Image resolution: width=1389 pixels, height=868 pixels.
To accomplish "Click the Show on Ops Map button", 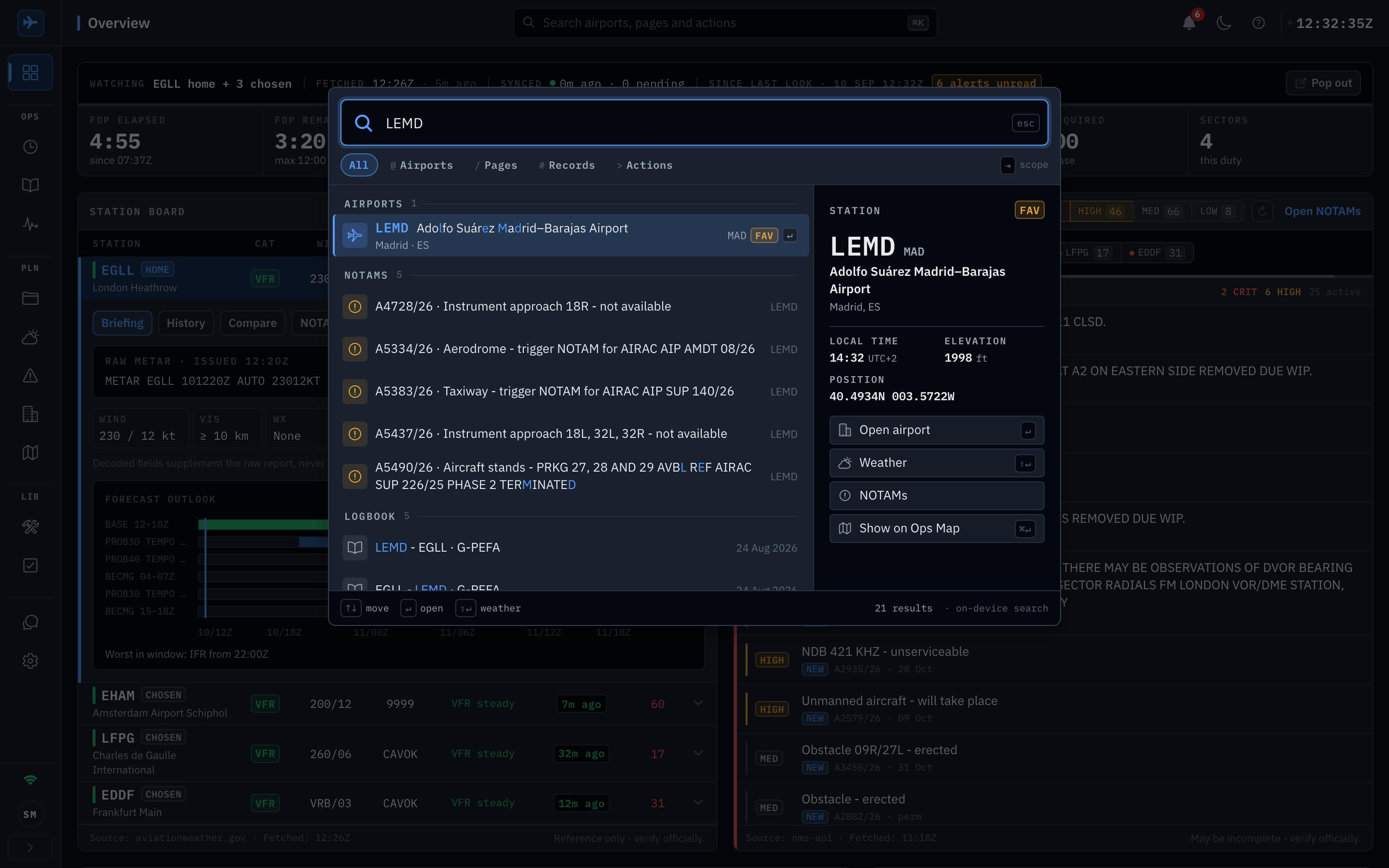I will [936, 528].
